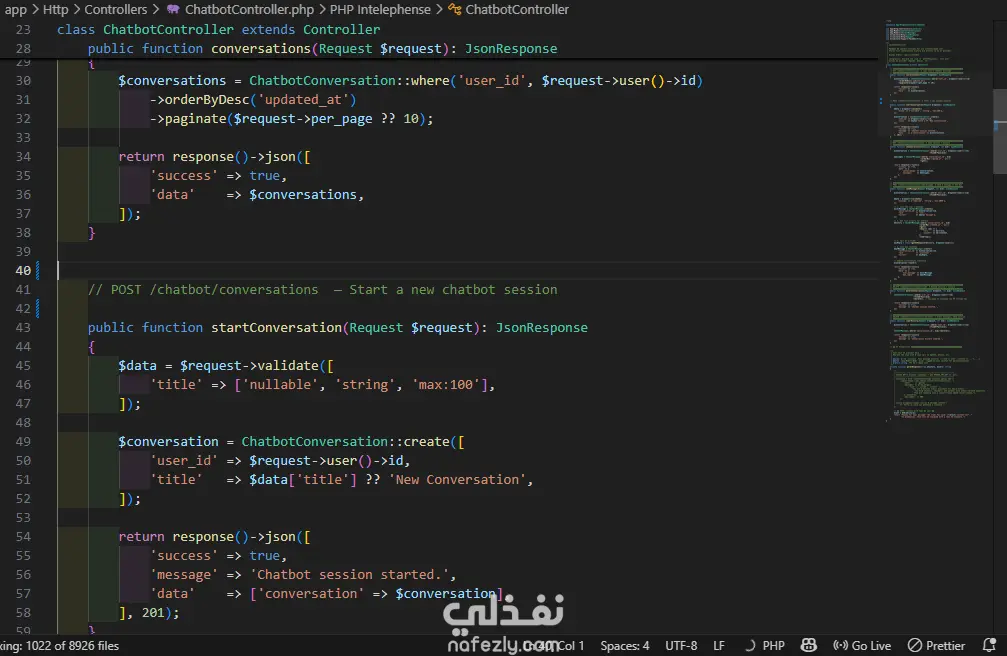Click the notifications bell icon

pyautogui.click(x=990, y=645)
